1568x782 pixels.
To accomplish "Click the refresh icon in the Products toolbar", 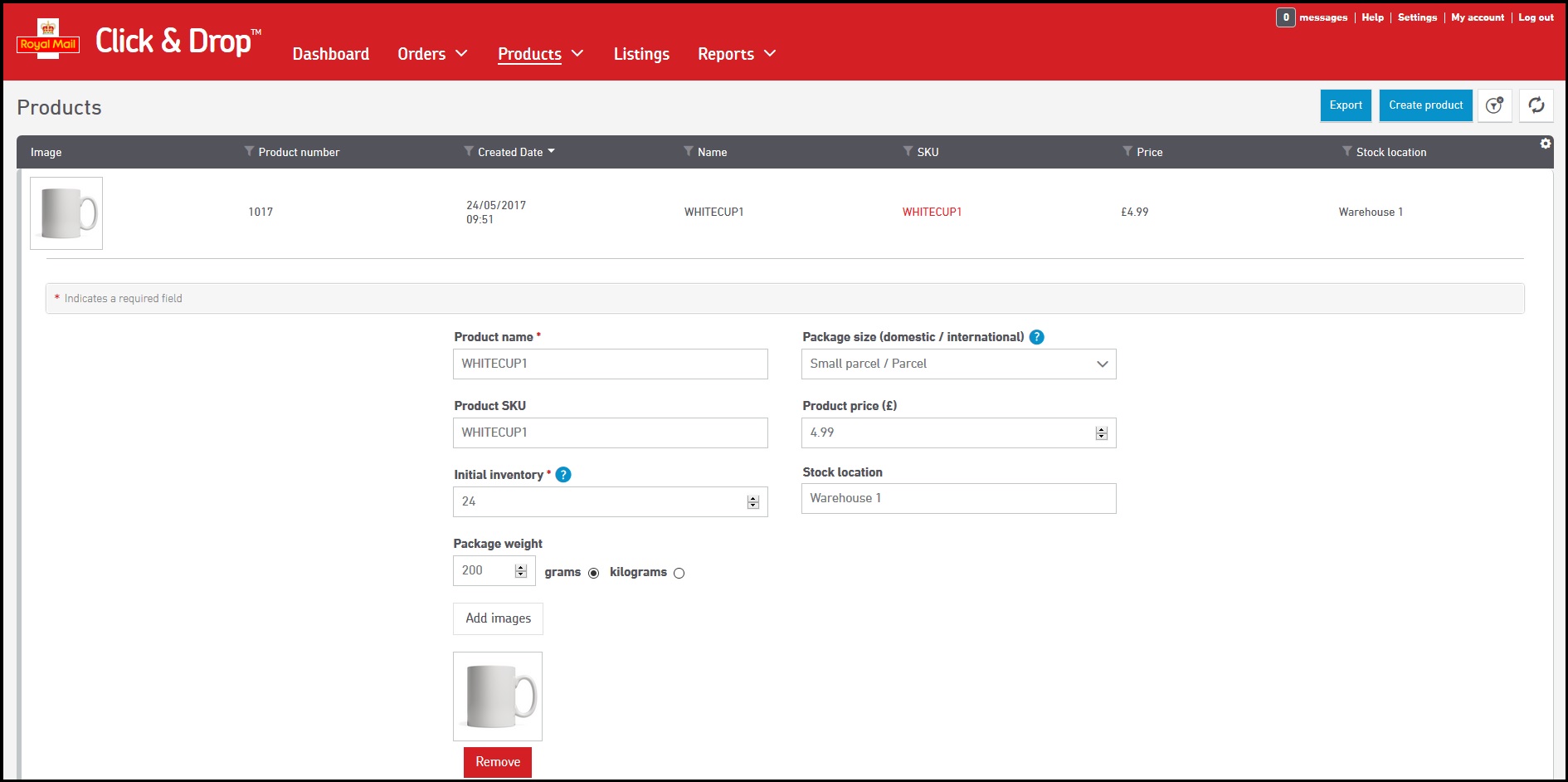I will coord(1536,105).
